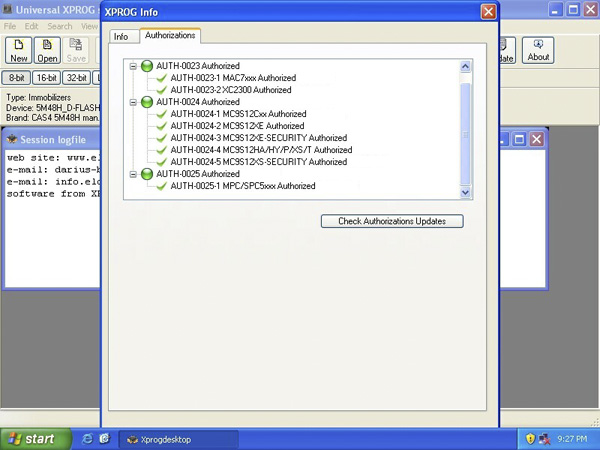Open the Edit menu
The height and width of the screenshot is (450, 600).
(32, 26)
